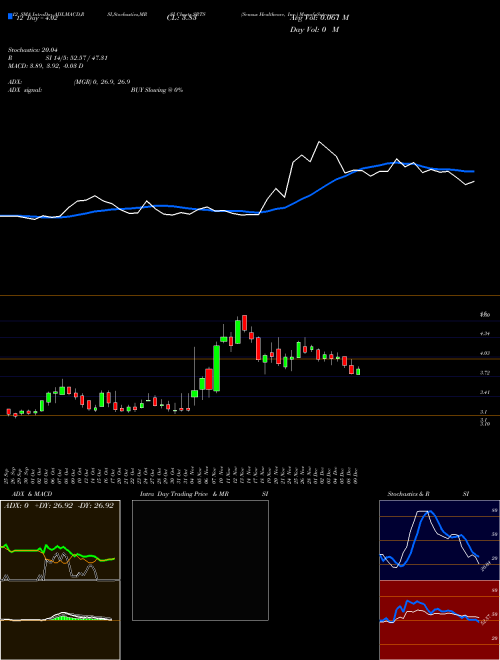The image size is (500, 660).
Task: Click the 'Intra Day Trading Price & MR' title
Action: point(185,494)
